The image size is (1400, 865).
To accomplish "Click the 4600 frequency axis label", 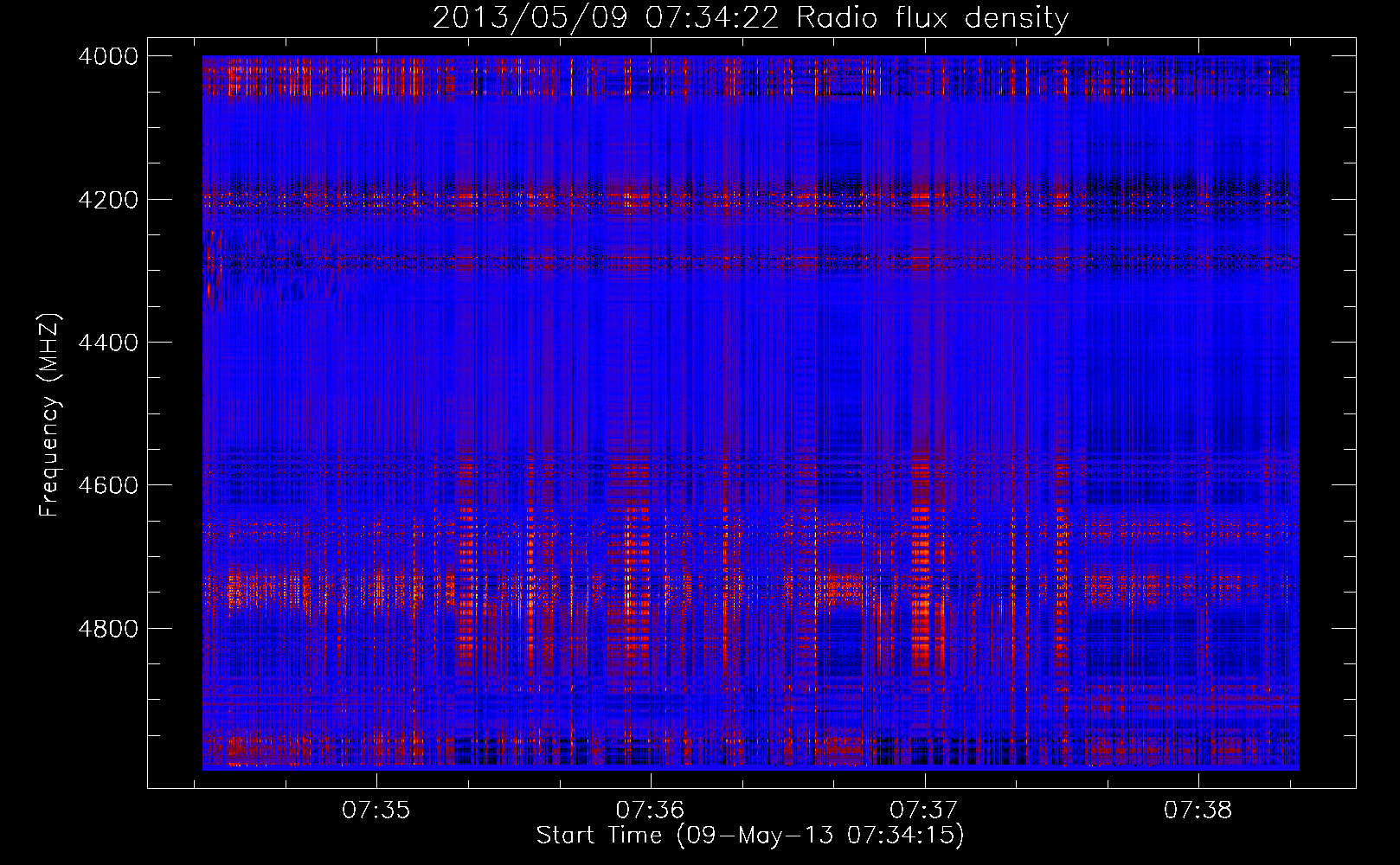I will [108, 485].
